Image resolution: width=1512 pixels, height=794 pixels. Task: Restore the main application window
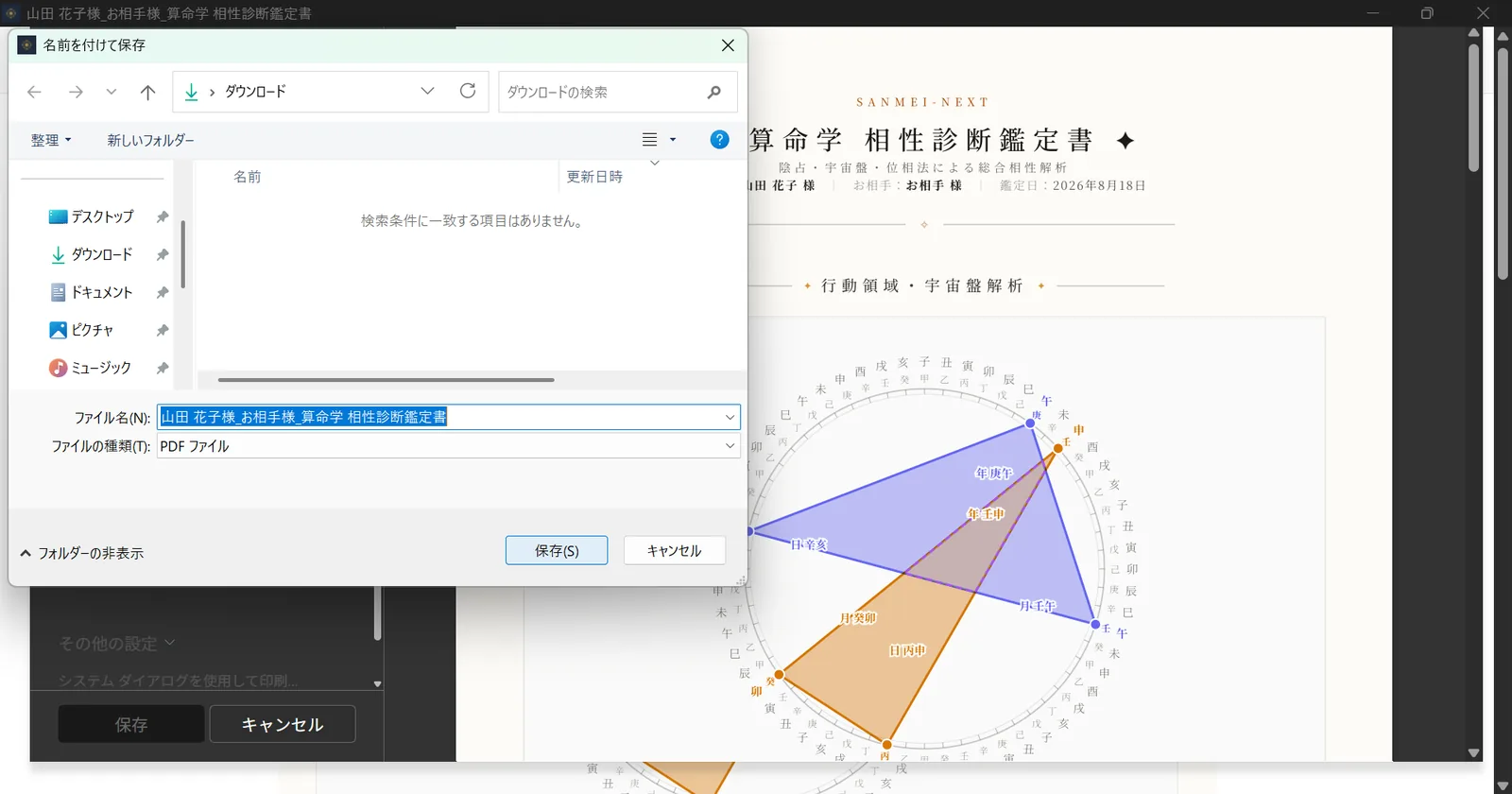(1427, 13)
